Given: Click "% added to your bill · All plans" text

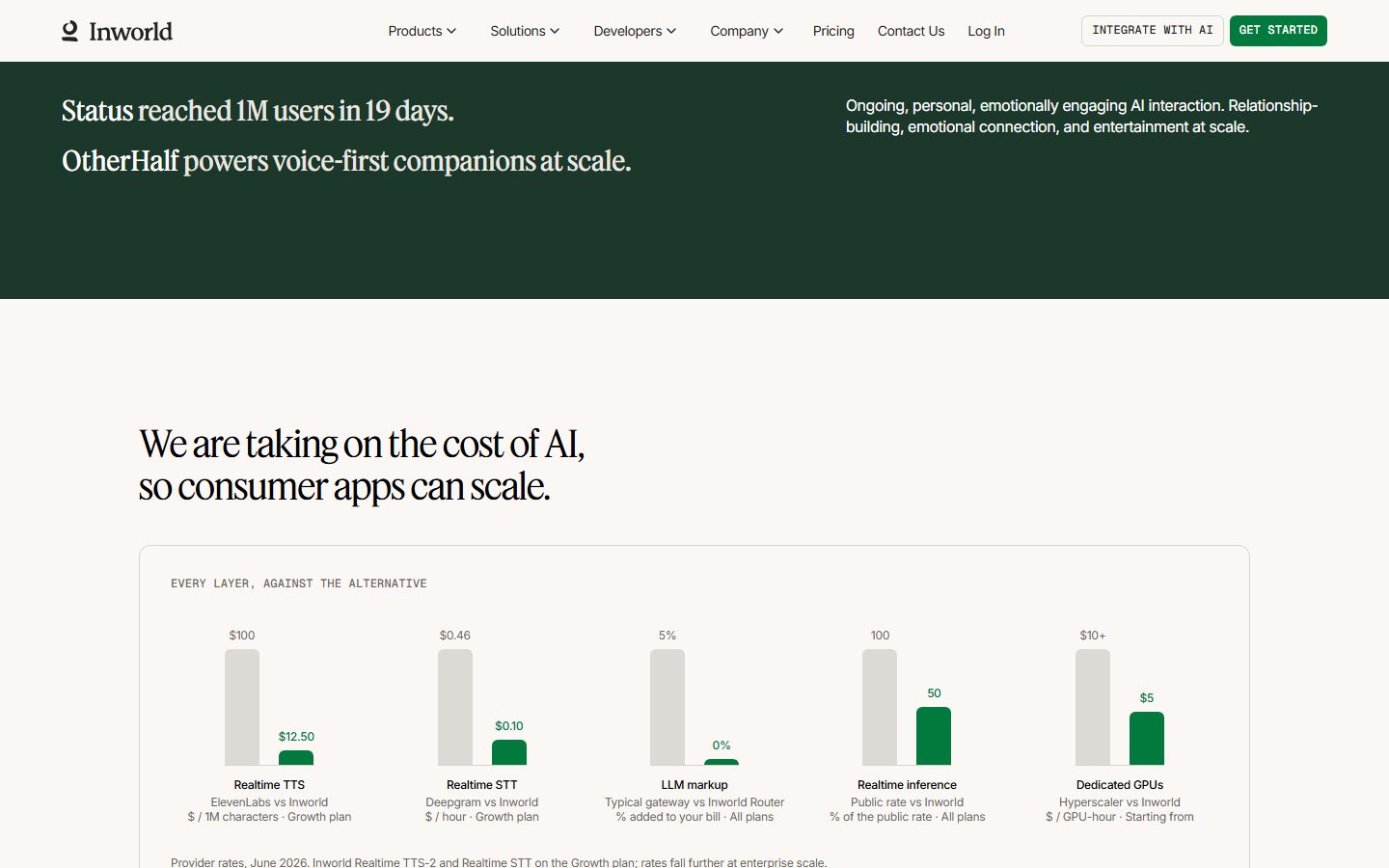Looking at the screenshot, I should pyautogui.click(x=694, y=817).
